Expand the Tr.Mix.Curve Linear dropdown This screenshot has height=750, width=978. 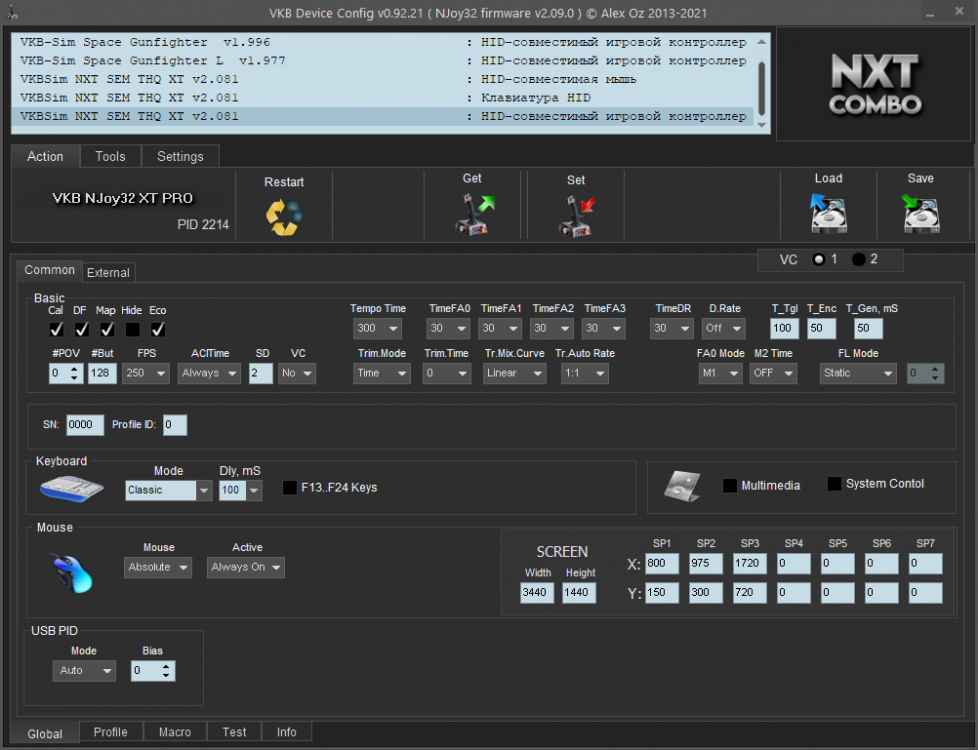tap(514, 373)
